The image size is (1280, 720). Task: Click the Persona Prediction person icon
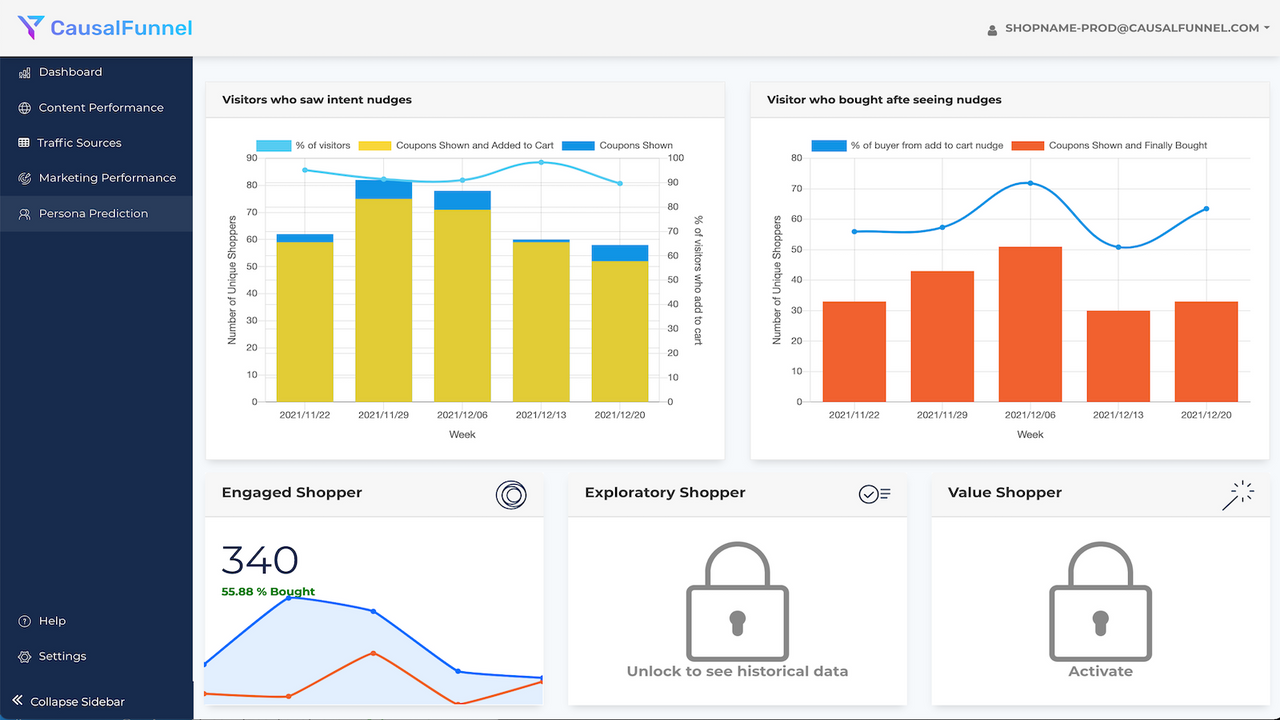pos(25,214)
